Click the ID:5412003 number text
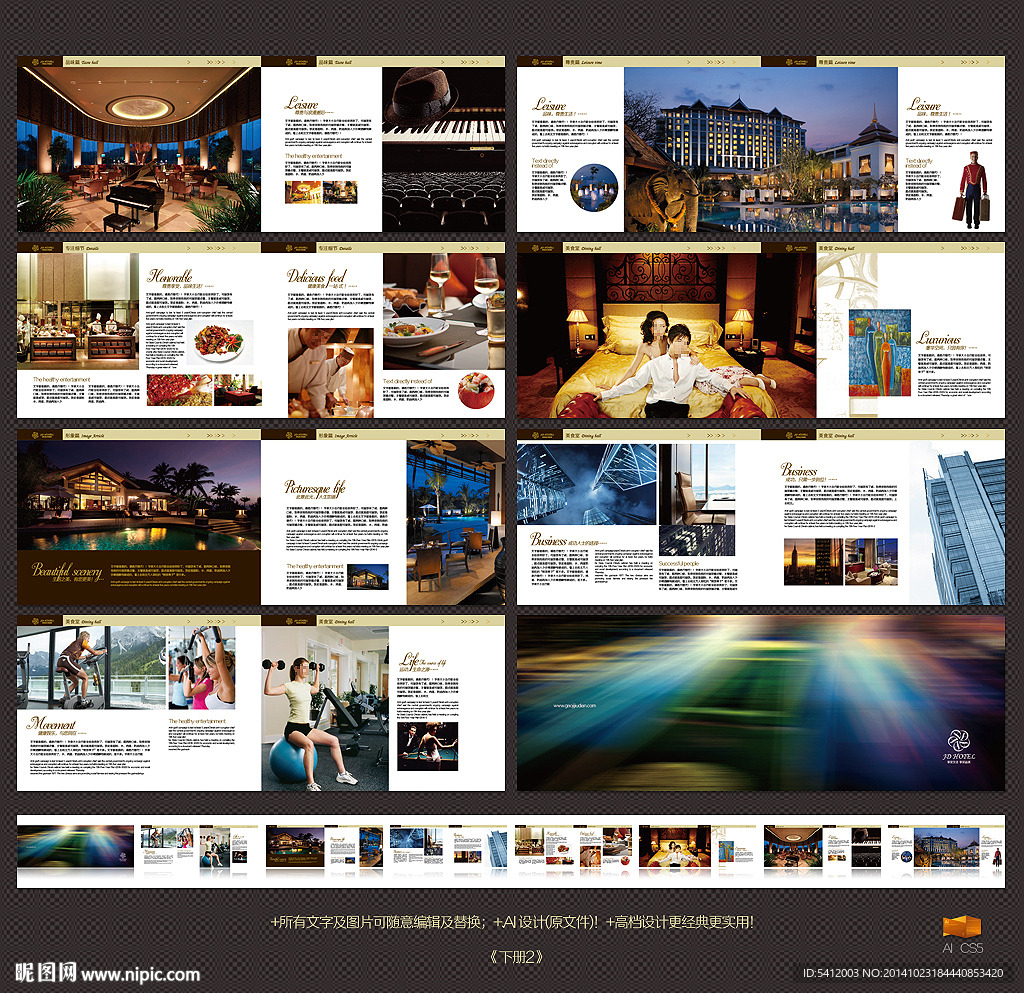This screenshot has width=1024, height=993. 831,973
